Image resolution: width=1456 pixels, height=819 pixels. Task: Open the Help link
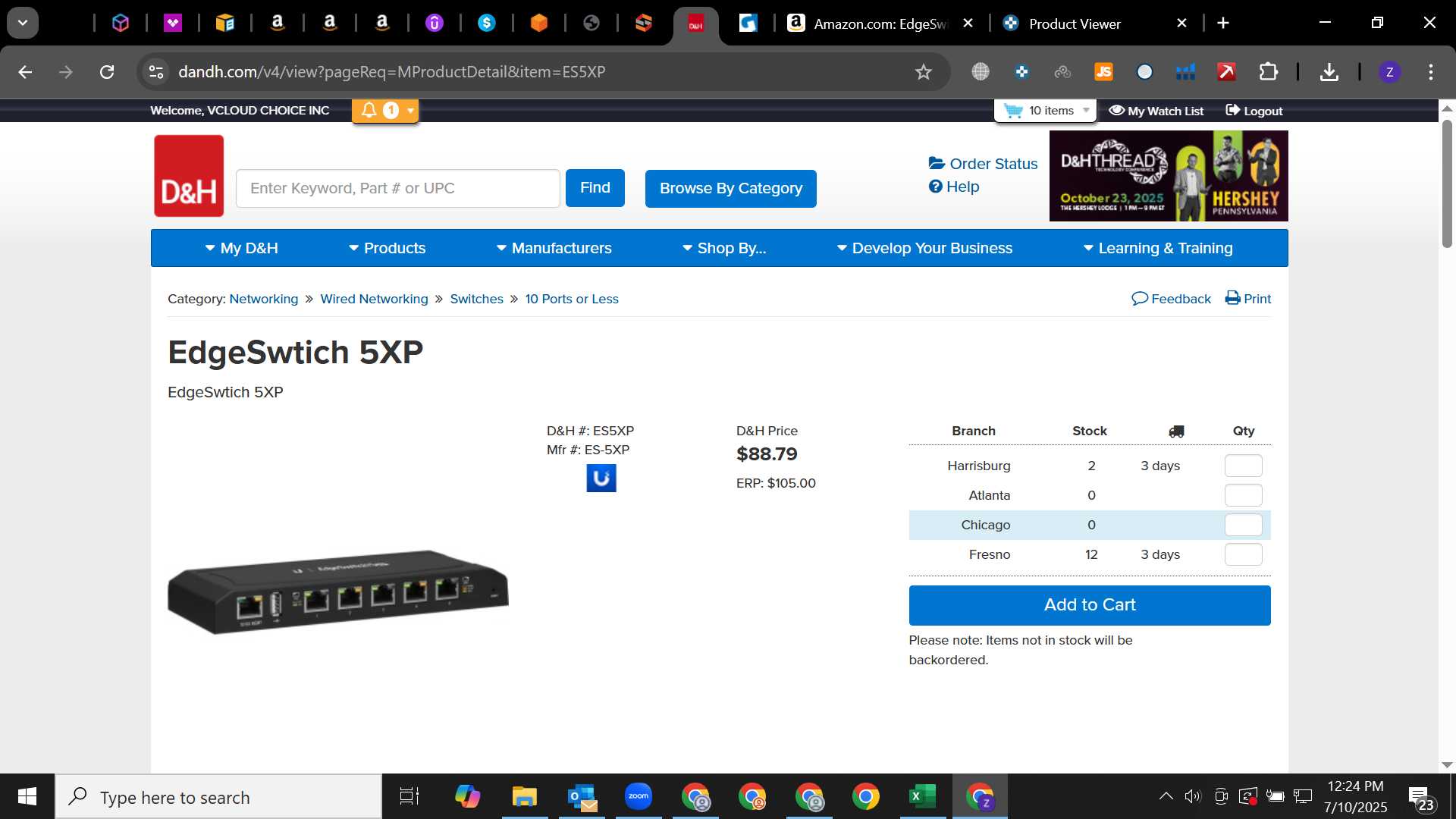(x=954, y=187)
